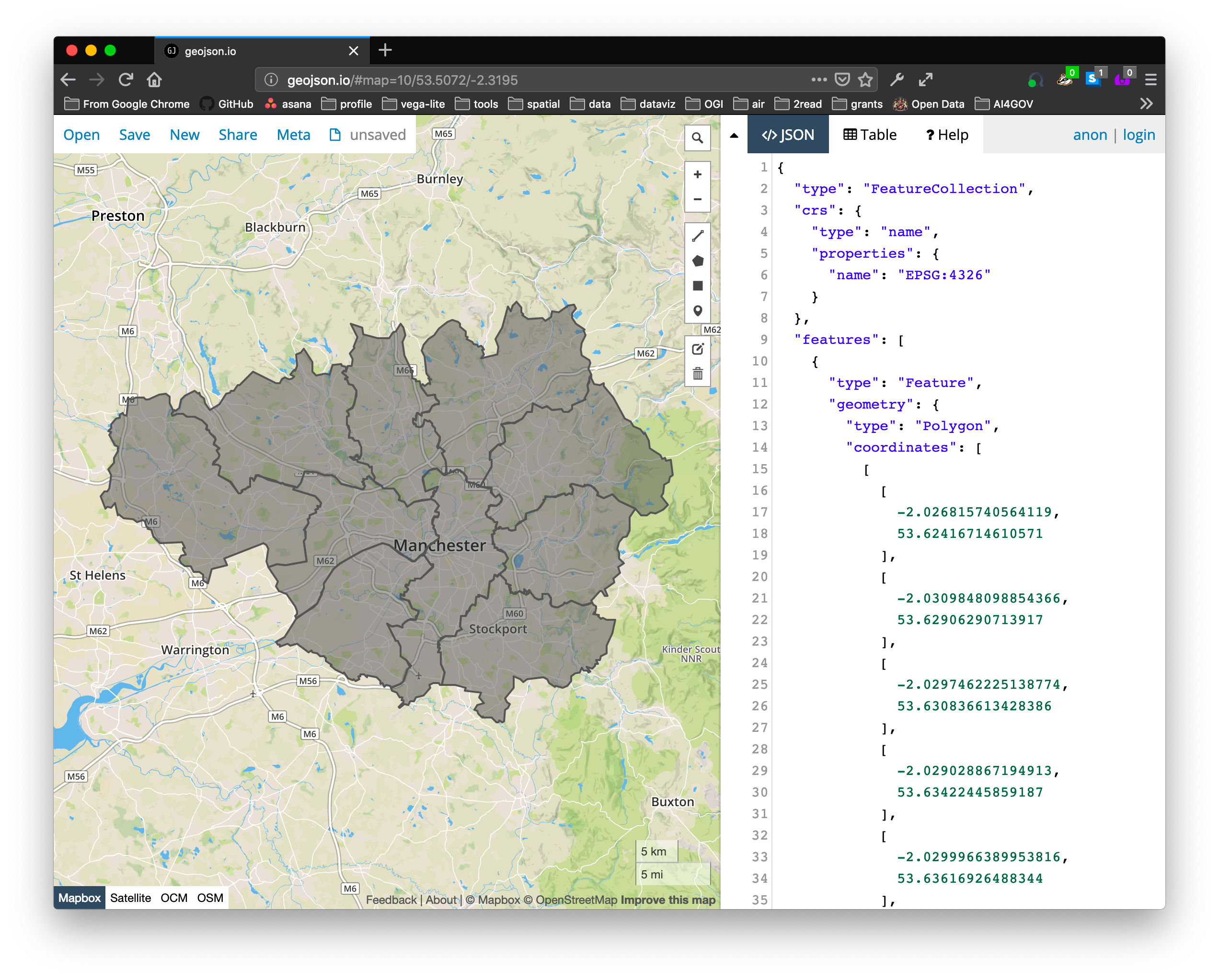Select the draw polygon tool
The width and height of the screenshot is (1219, 980).
pos(697,261)
